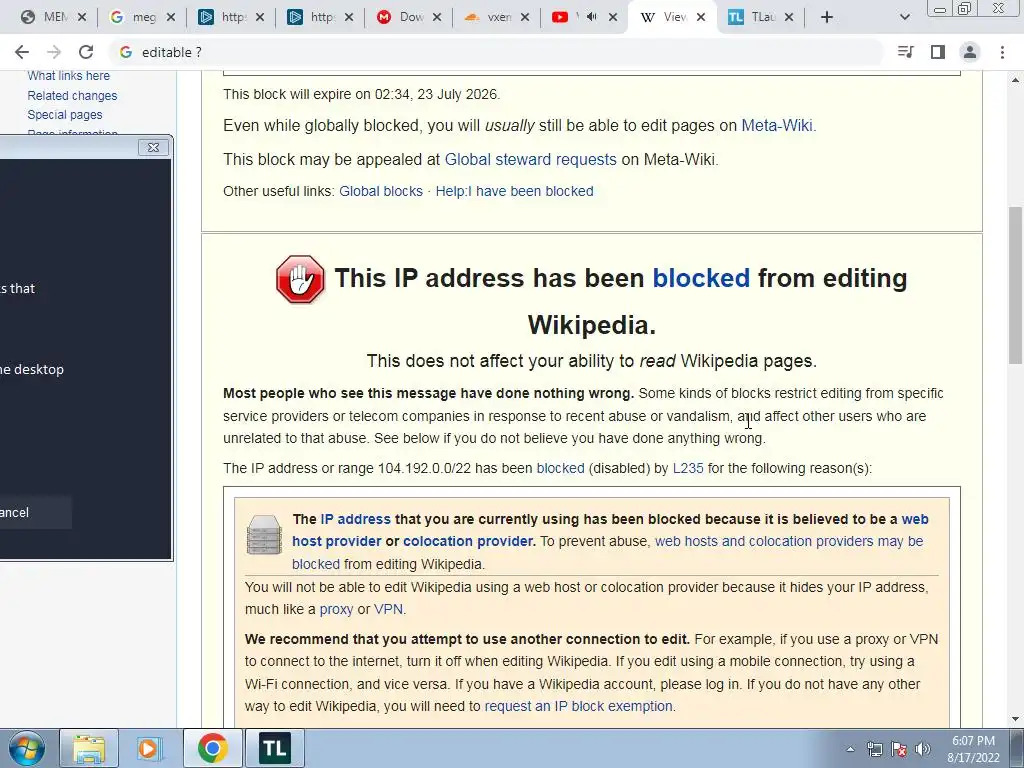Follow the Meta-Wiki link
This screenshot has width=1024, height=768.
[x=777, y=125]
